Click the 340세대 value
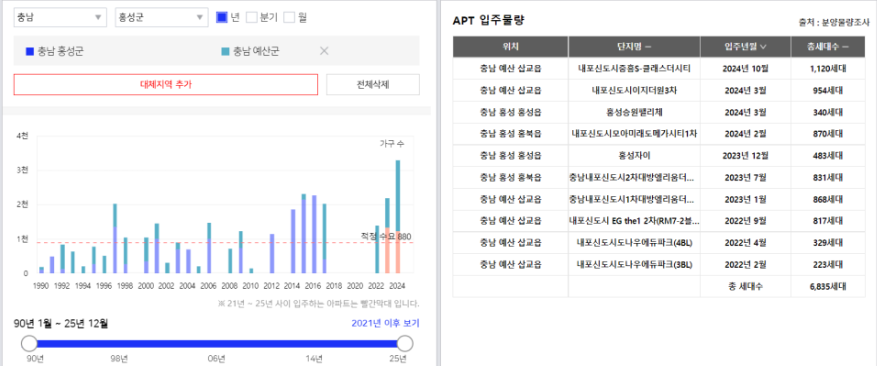Screen dimensions: 877x381 click(828, 112)
